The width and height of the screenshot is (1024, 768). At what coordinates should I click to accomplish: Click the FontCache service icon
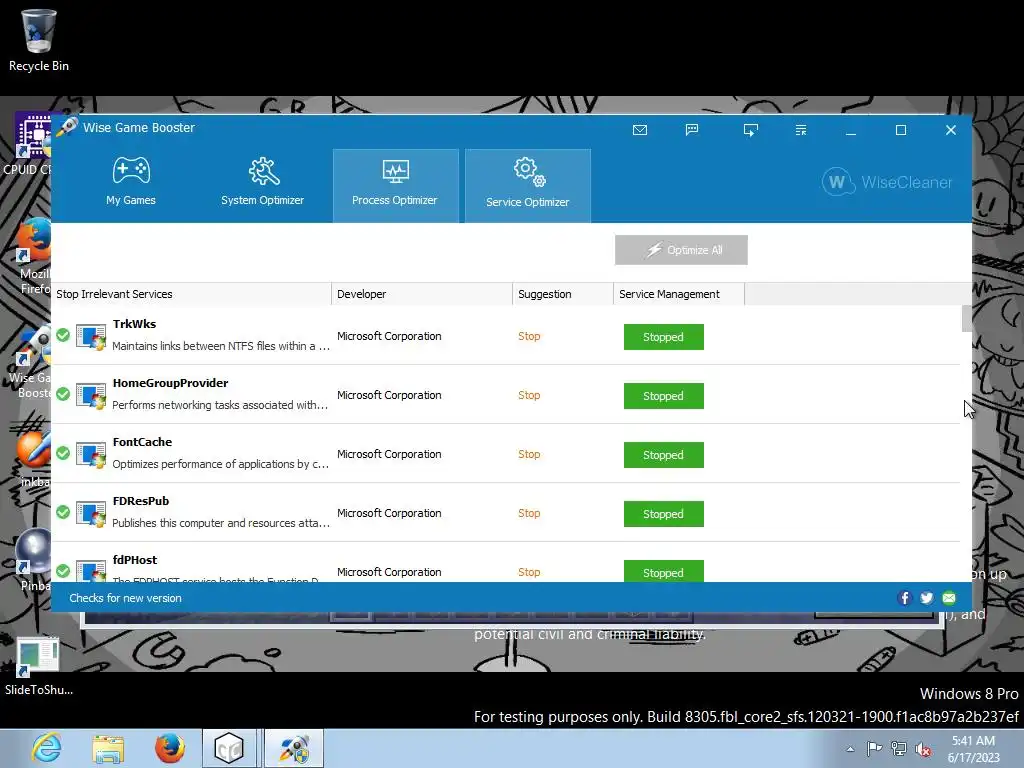coord(91,455)
